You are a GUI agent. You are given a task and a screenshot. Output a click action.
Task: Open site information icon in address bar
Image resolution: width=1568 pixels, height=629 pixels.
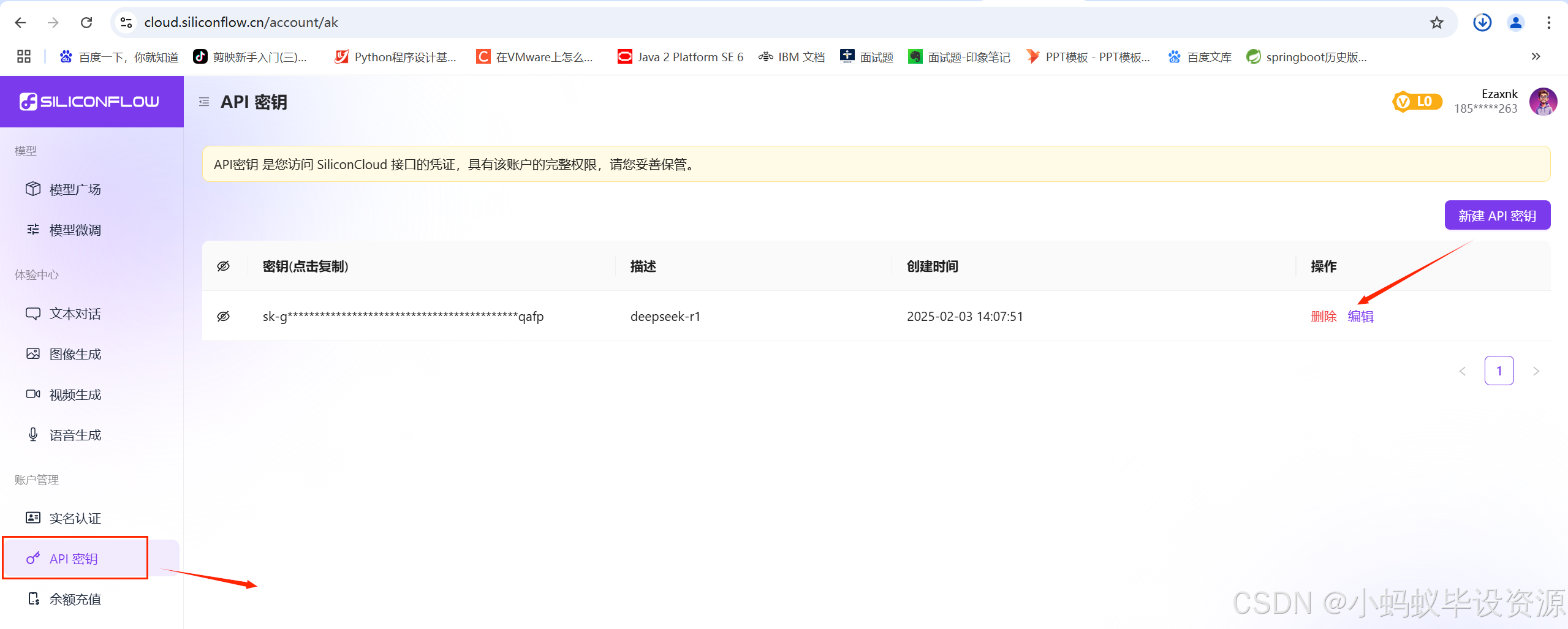pos(126,23)
